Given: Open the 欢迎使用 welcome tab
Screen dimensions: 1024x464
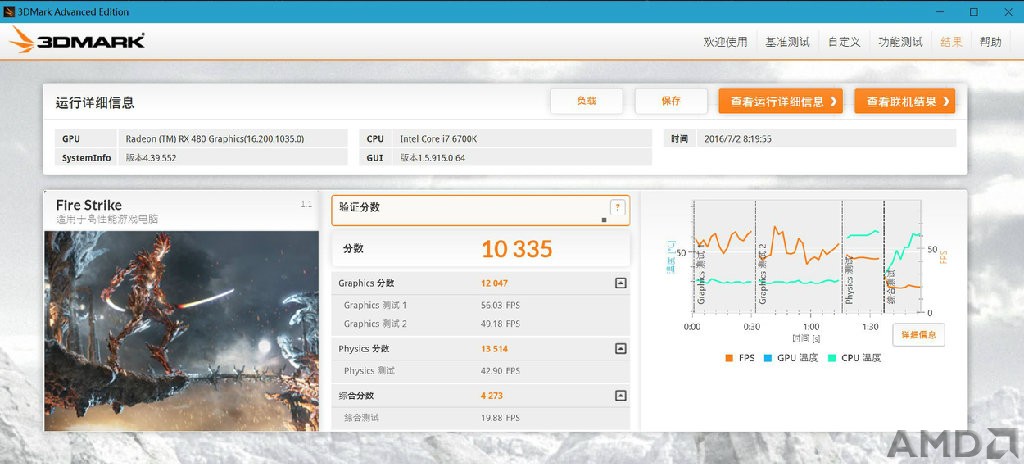Looking at the screenshot, I should point(725,42).
